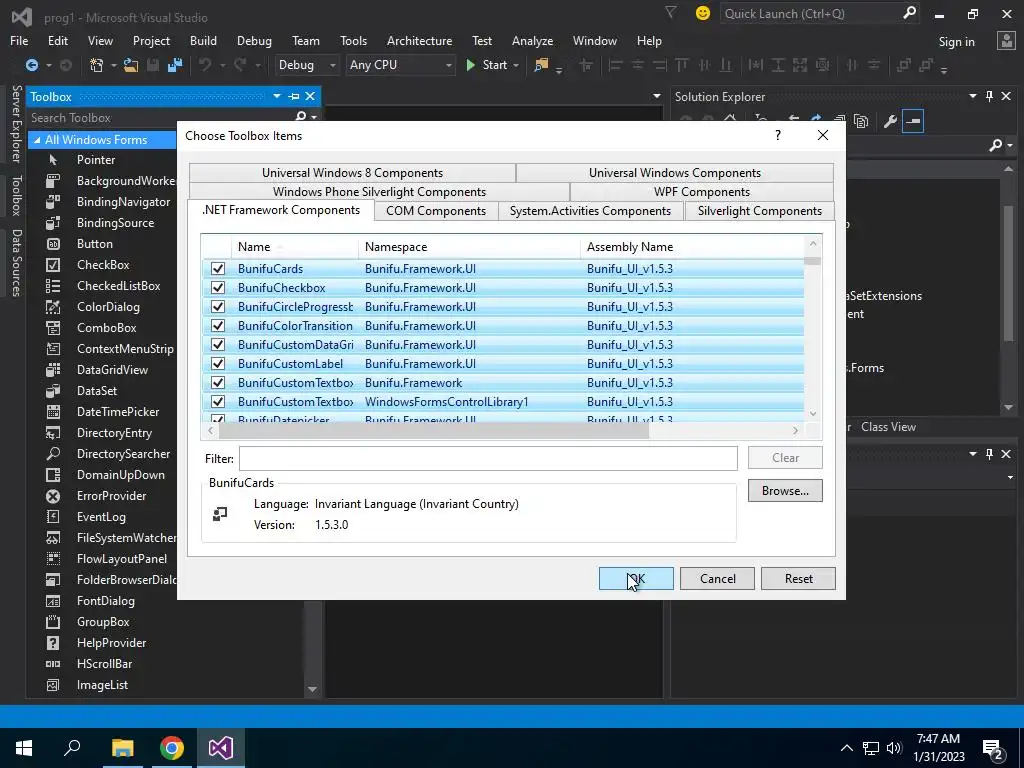Uncheck the BunifuCustomDataGrid checkbox

[217, 344]
